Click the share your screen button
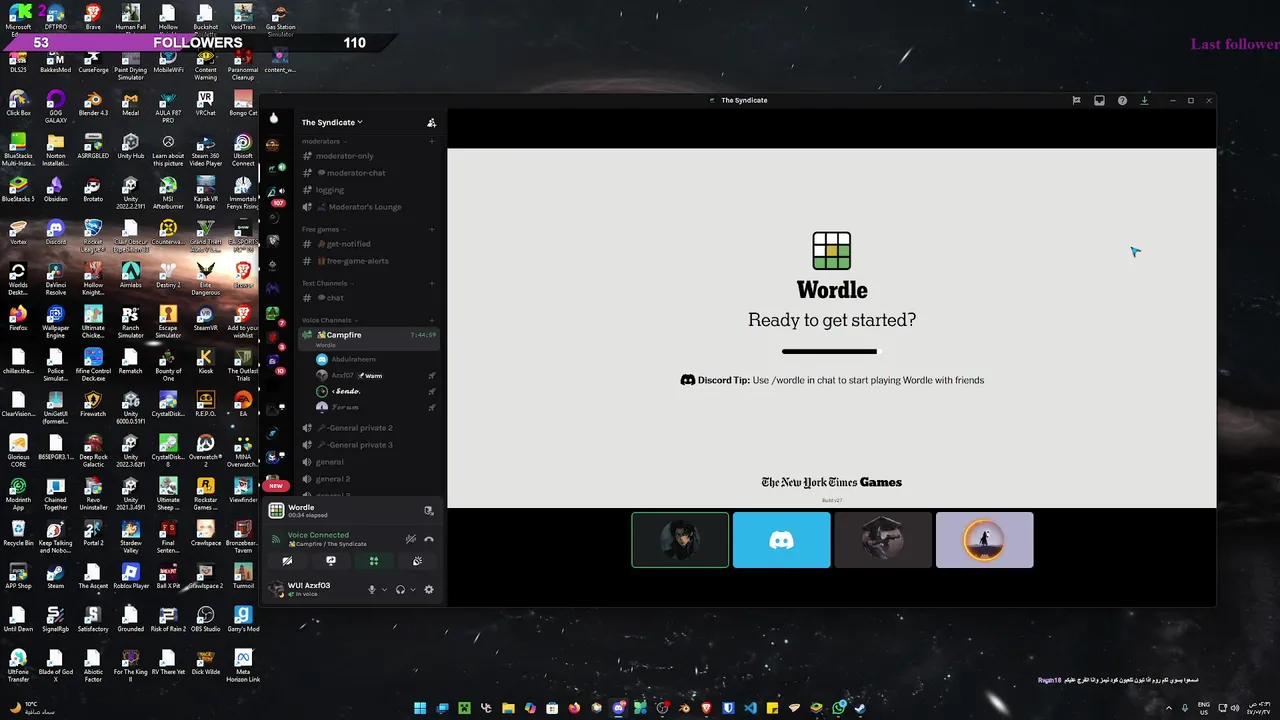This screenshot has width=1280, height=720. (x=331, y=561)
